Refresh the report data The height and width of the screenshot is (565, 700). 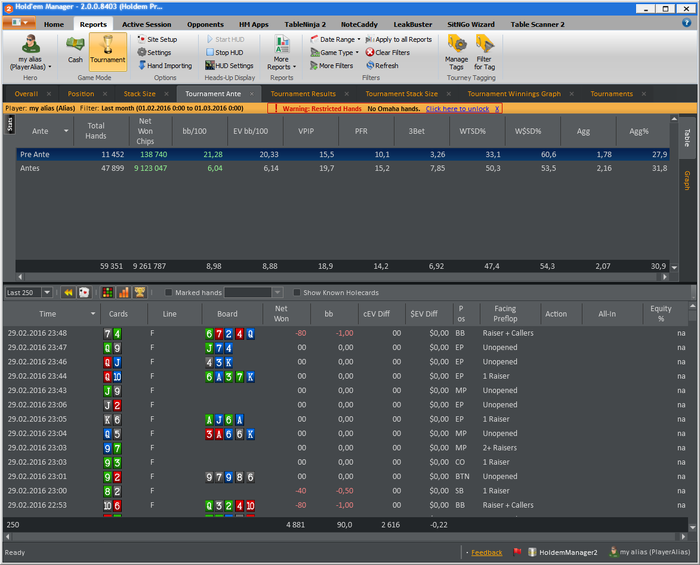[382, 66]
